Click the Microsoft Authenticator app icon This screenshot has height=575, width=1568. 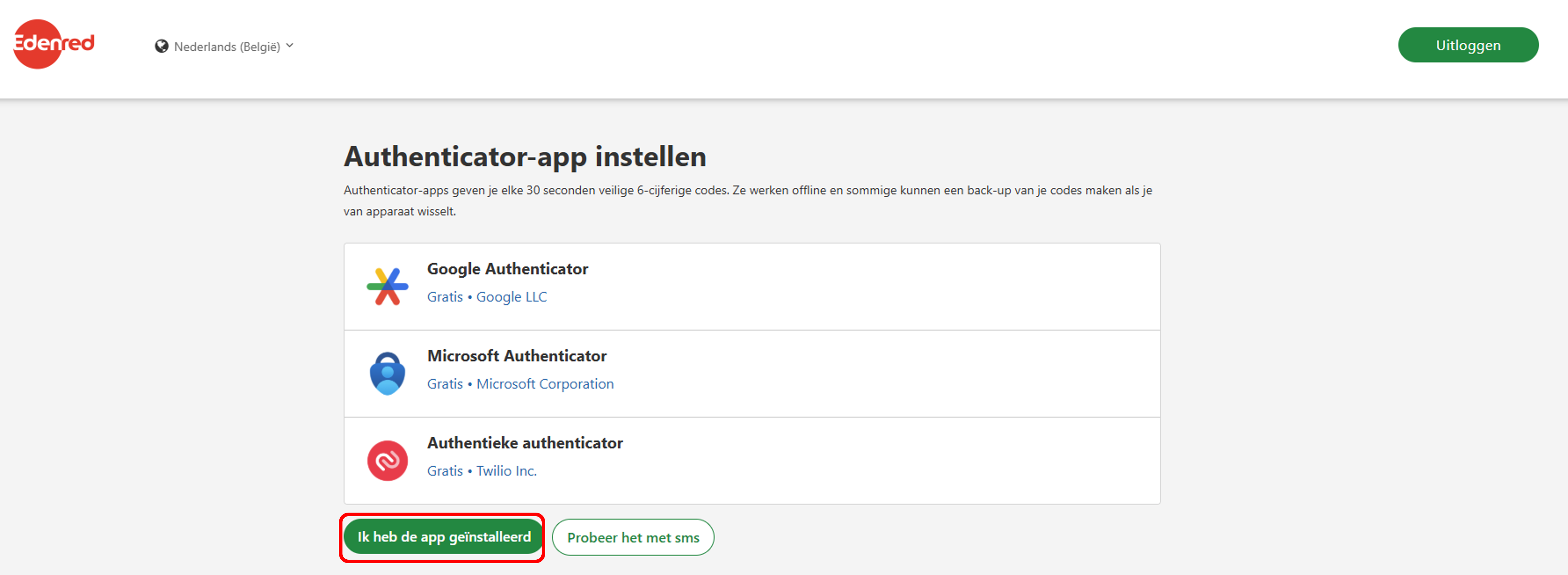(x=387, y=373)
